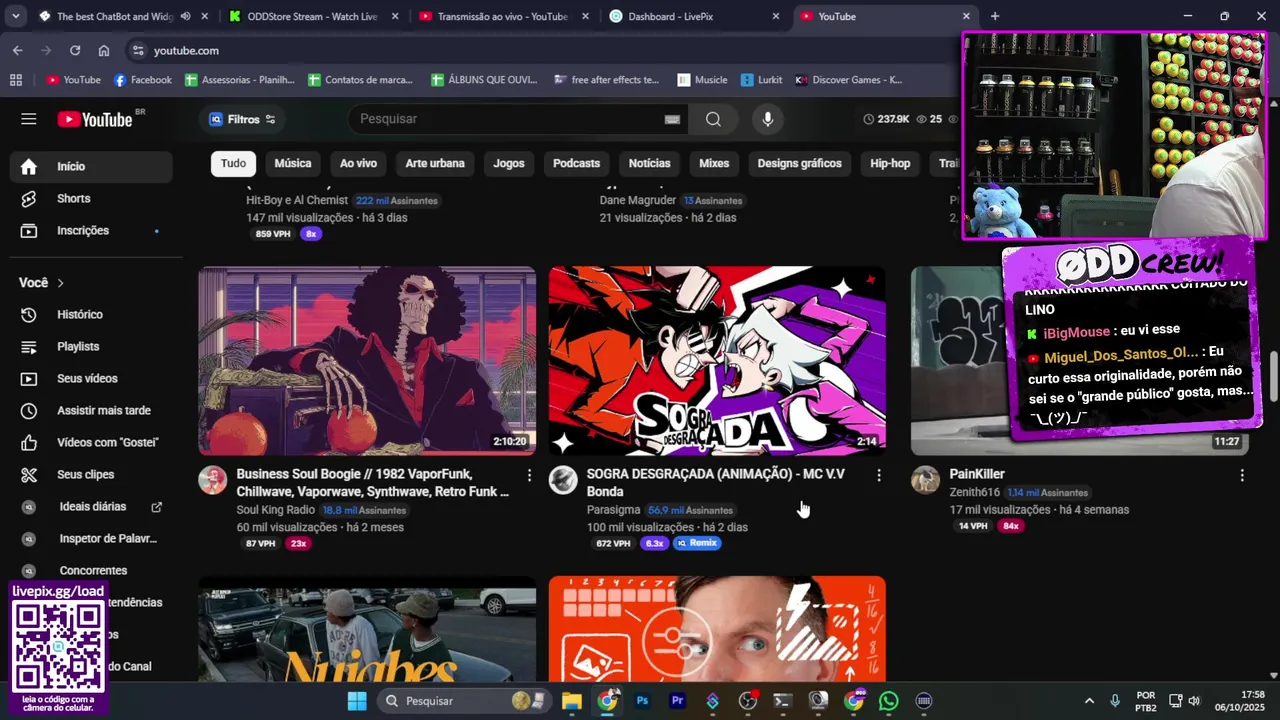Image resolution: width=1280 pixels, height=720 pixels.
Task: Select the Música filter chip
Action: [293, 163]
